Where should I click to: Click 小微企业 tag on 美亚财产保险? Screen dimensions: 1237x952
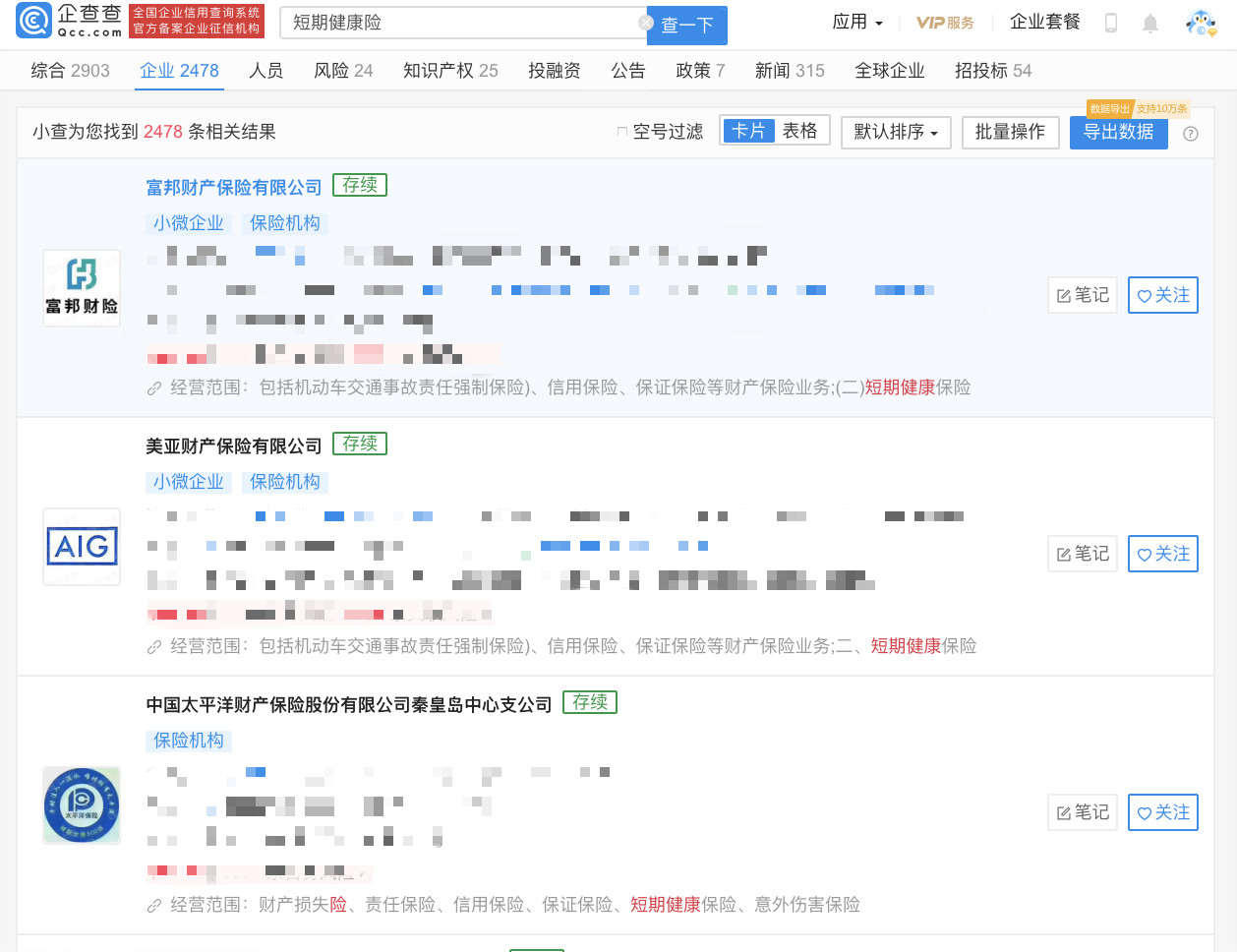[x=189, y=482]
